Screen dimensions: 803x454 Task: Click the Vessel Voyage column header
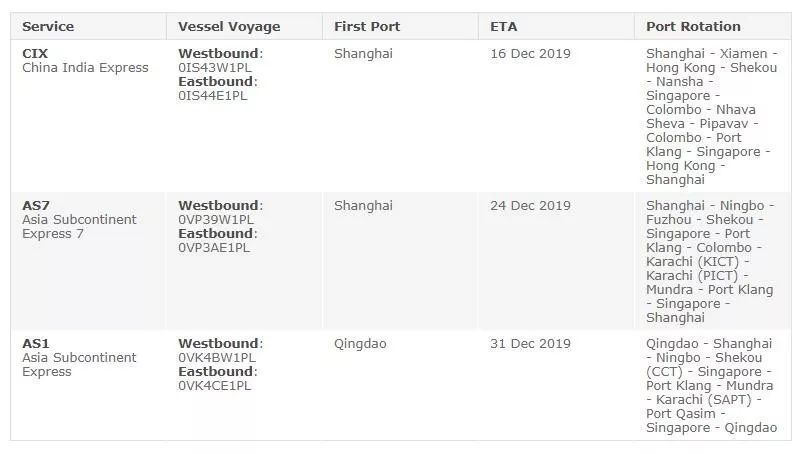pyautogui.click(x=229, y=27)
